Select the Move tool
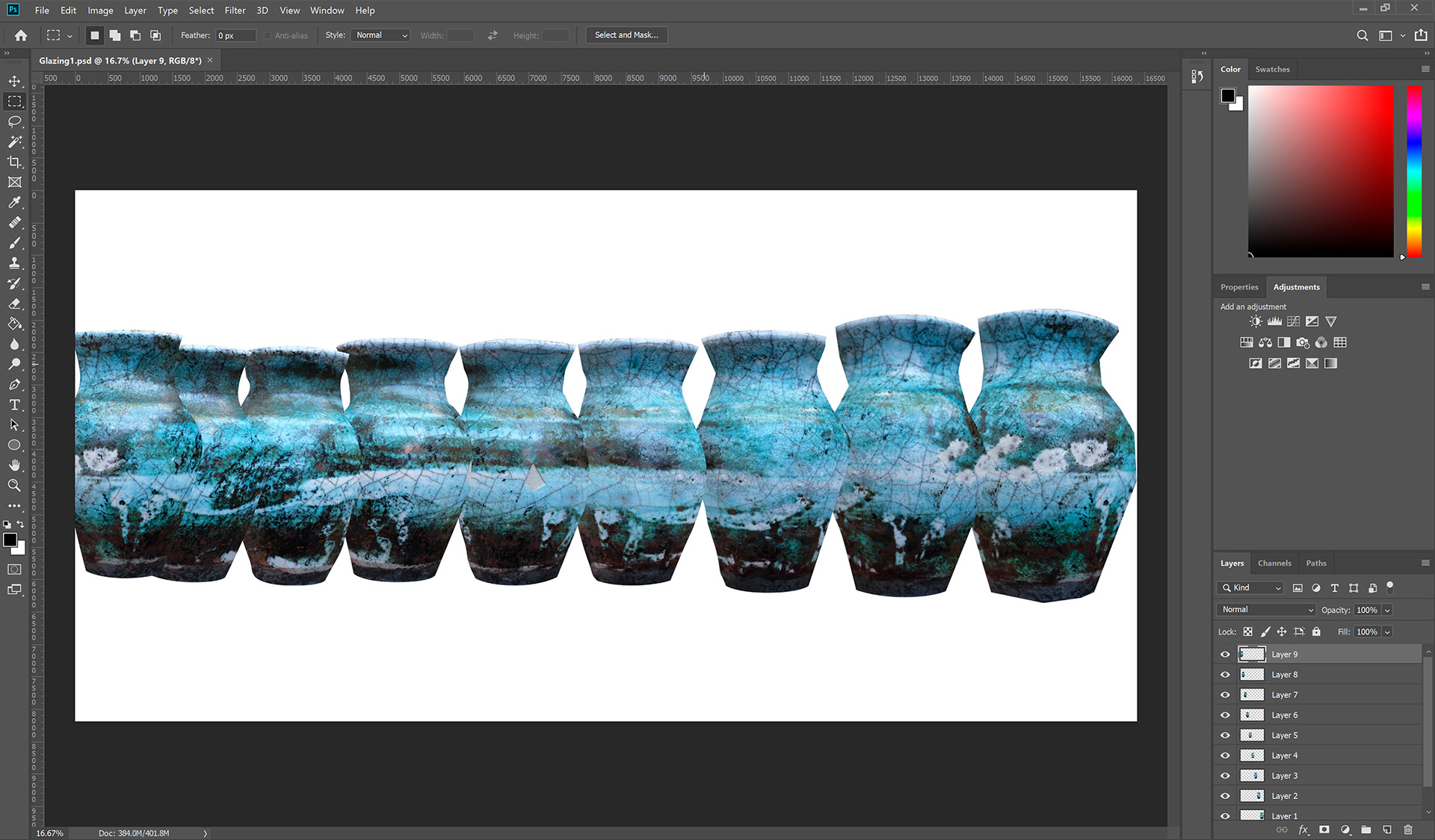 click(x=14, y=81)
